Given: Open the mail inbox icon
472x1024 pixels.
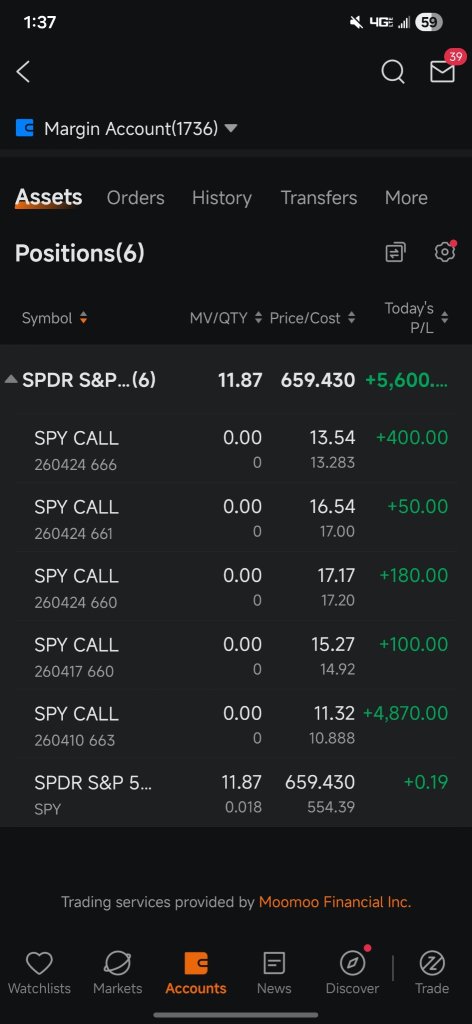Looking at the screenshot, I should pyautogui.click(x=442, y=72).
